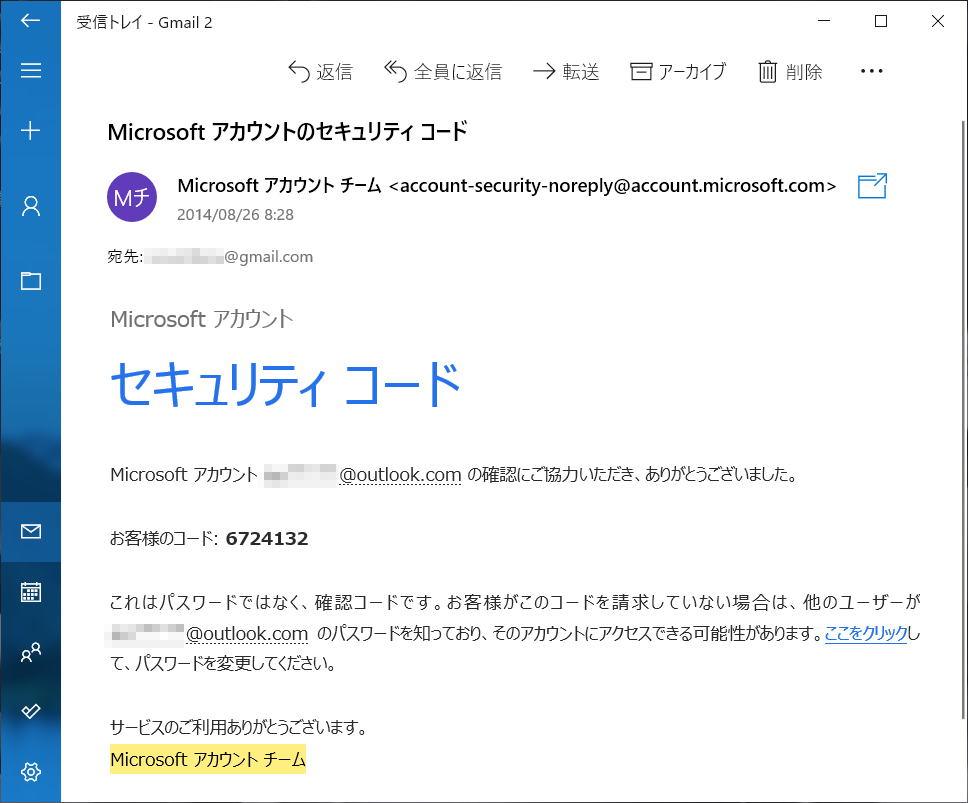The image size is (968, 803).
Task: Click the large blue セキュリティ コード heading
Action: (285, 384)
